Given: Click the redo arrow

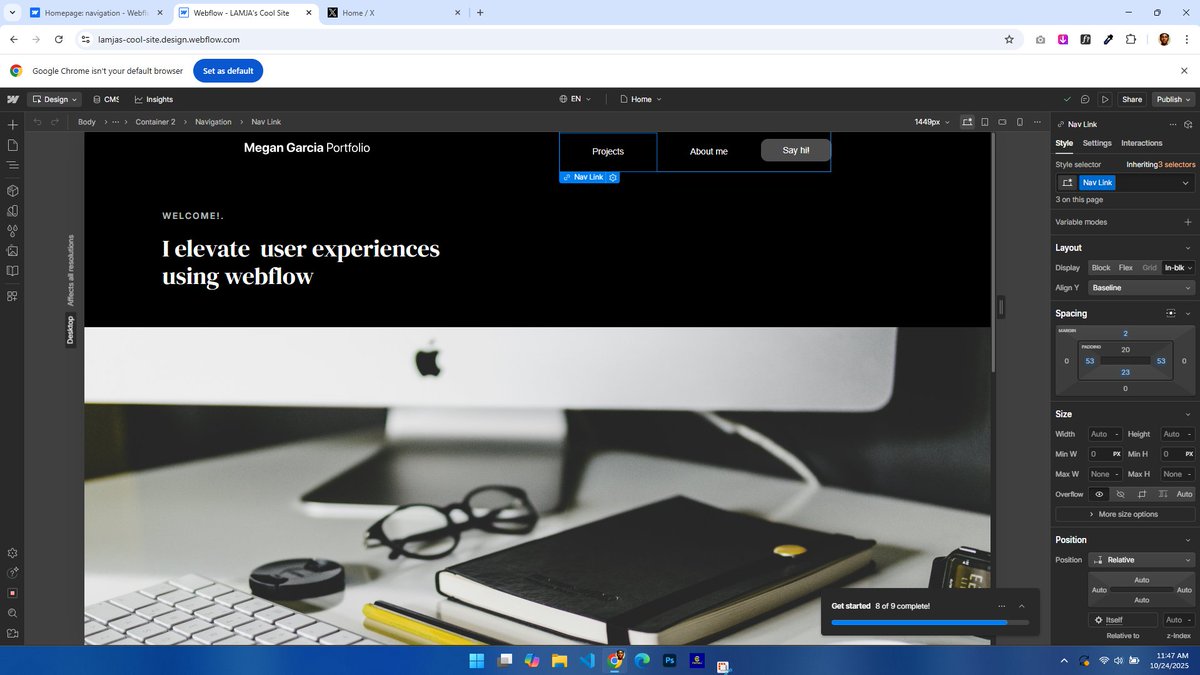Looking at the screenshot, I should [x=56, y=122].
